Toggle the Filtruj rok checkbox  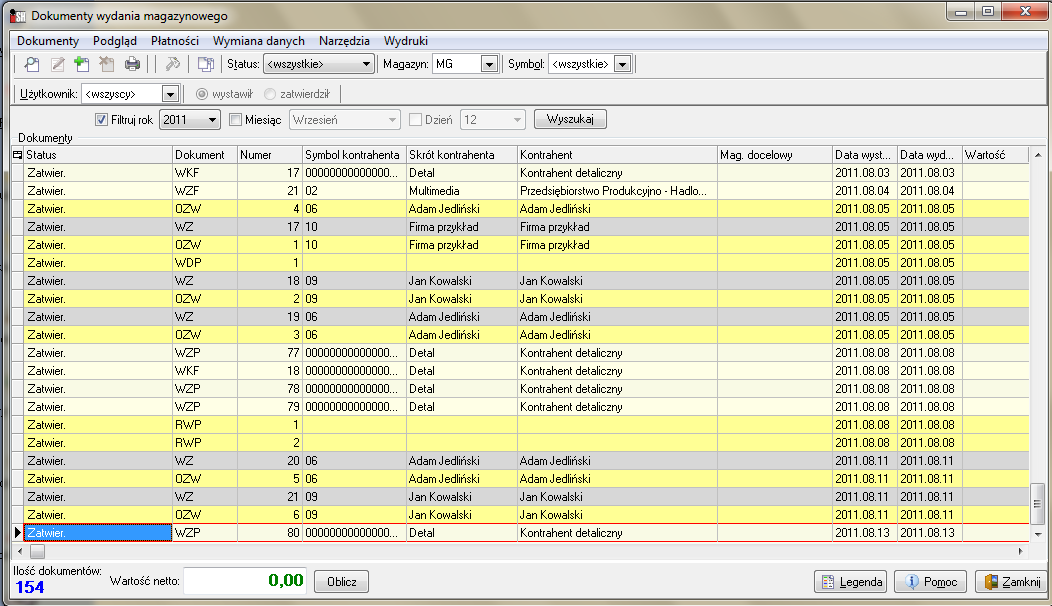101,120
